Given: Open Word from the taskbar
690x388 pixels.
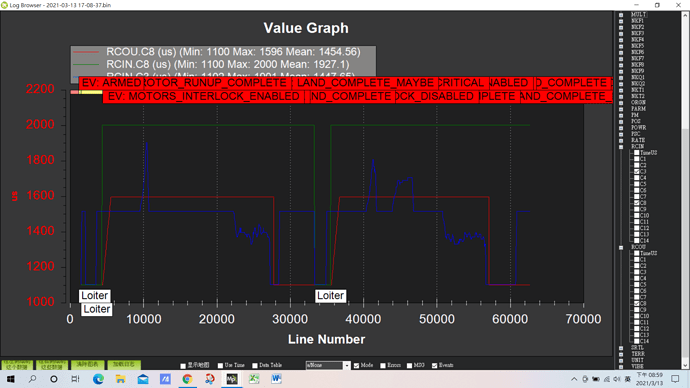Looking at the screenshot, I should click(x=276, y=379).
